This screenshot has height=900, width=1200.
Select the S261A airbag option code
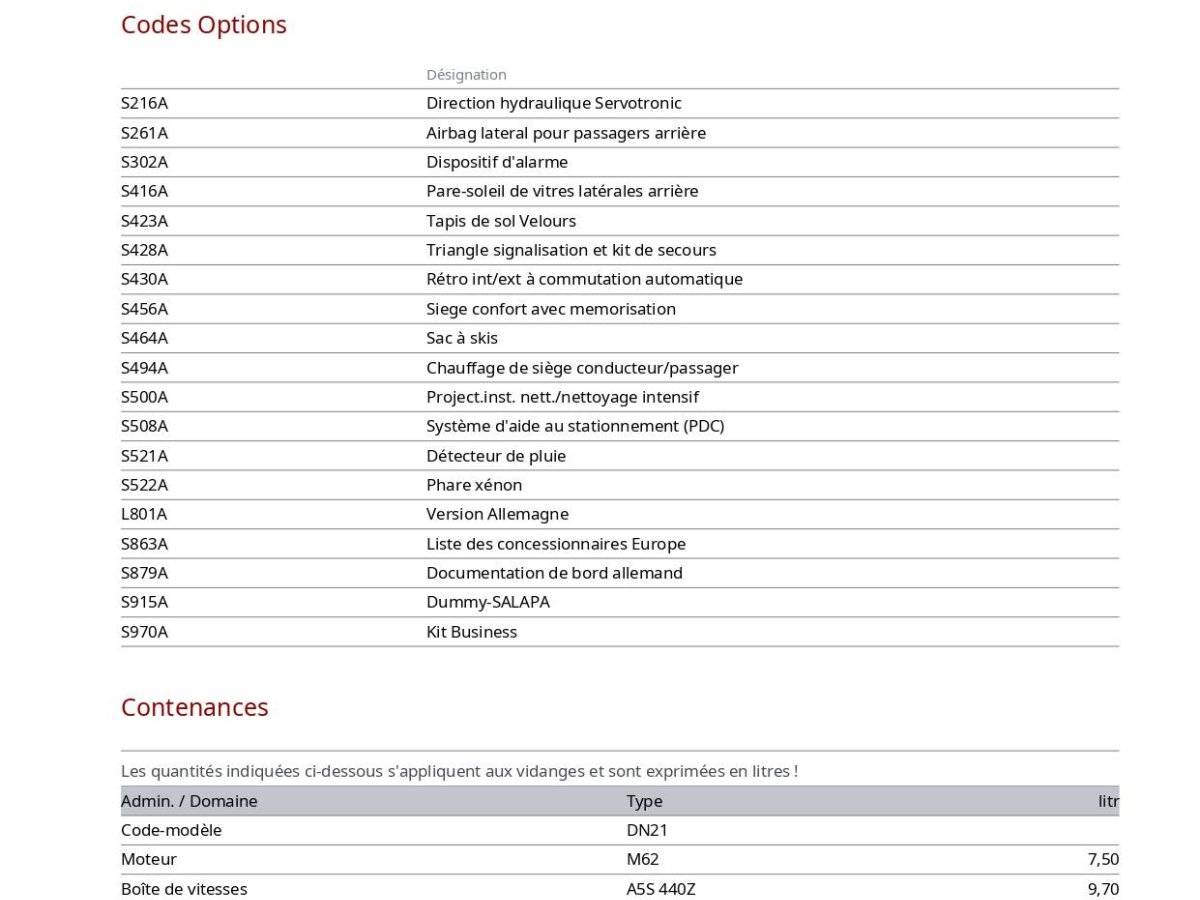[144, 133]
